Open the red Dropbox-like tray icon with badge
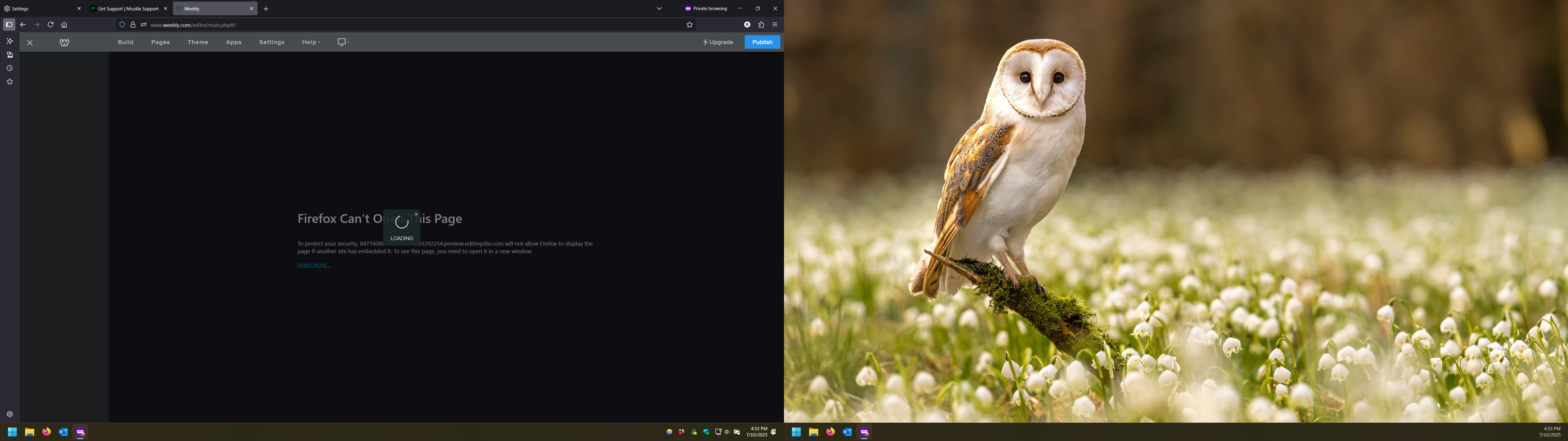 [682, 432]
